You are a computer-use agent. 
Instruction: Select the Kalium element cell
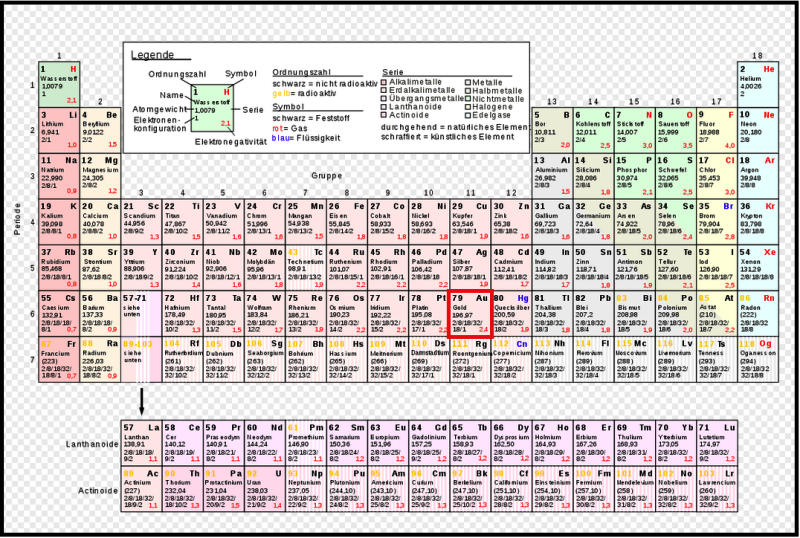point(59,222)
